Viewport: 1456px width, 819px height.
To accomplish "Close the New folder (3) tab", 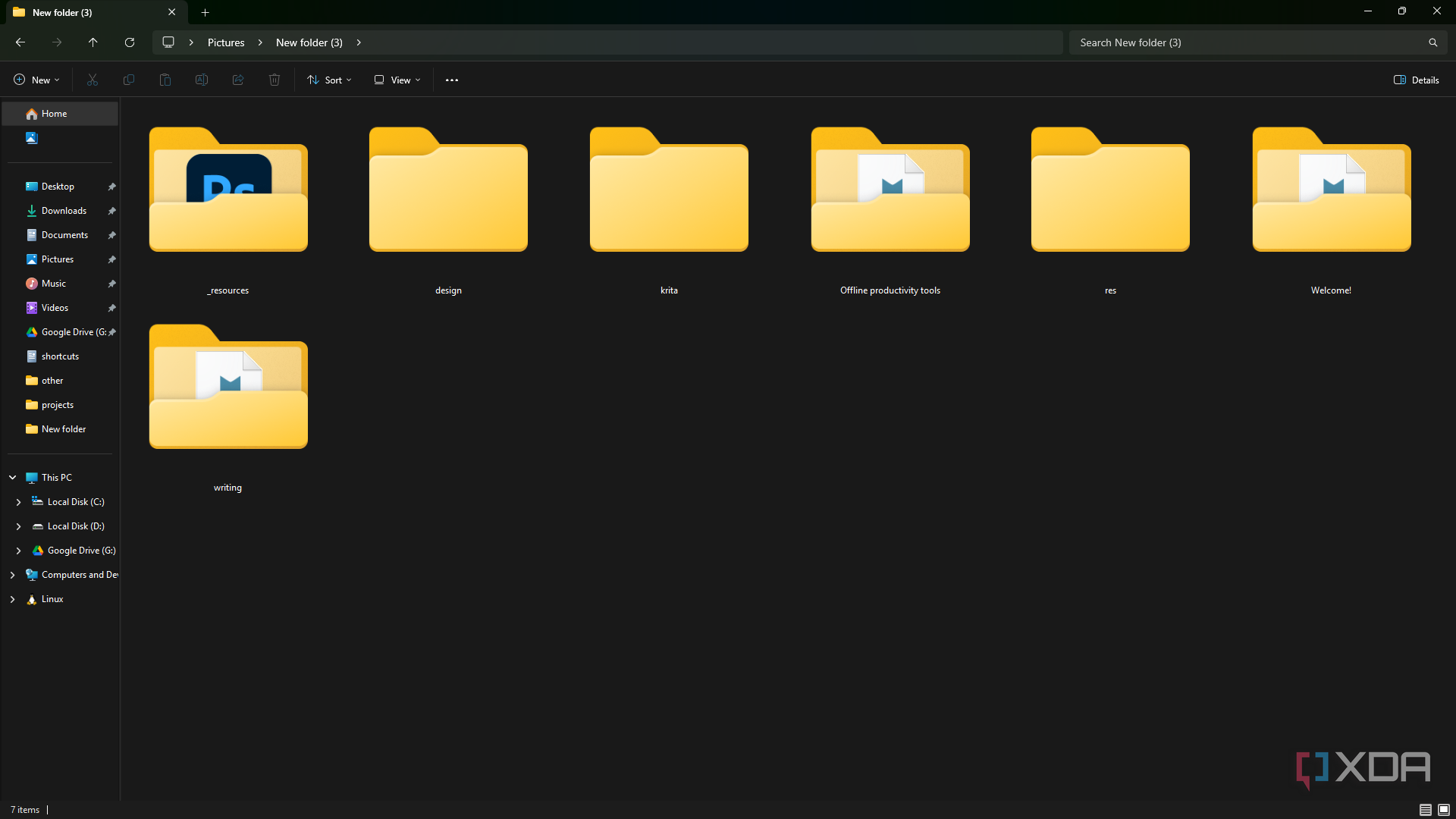I will pos(171,12).
